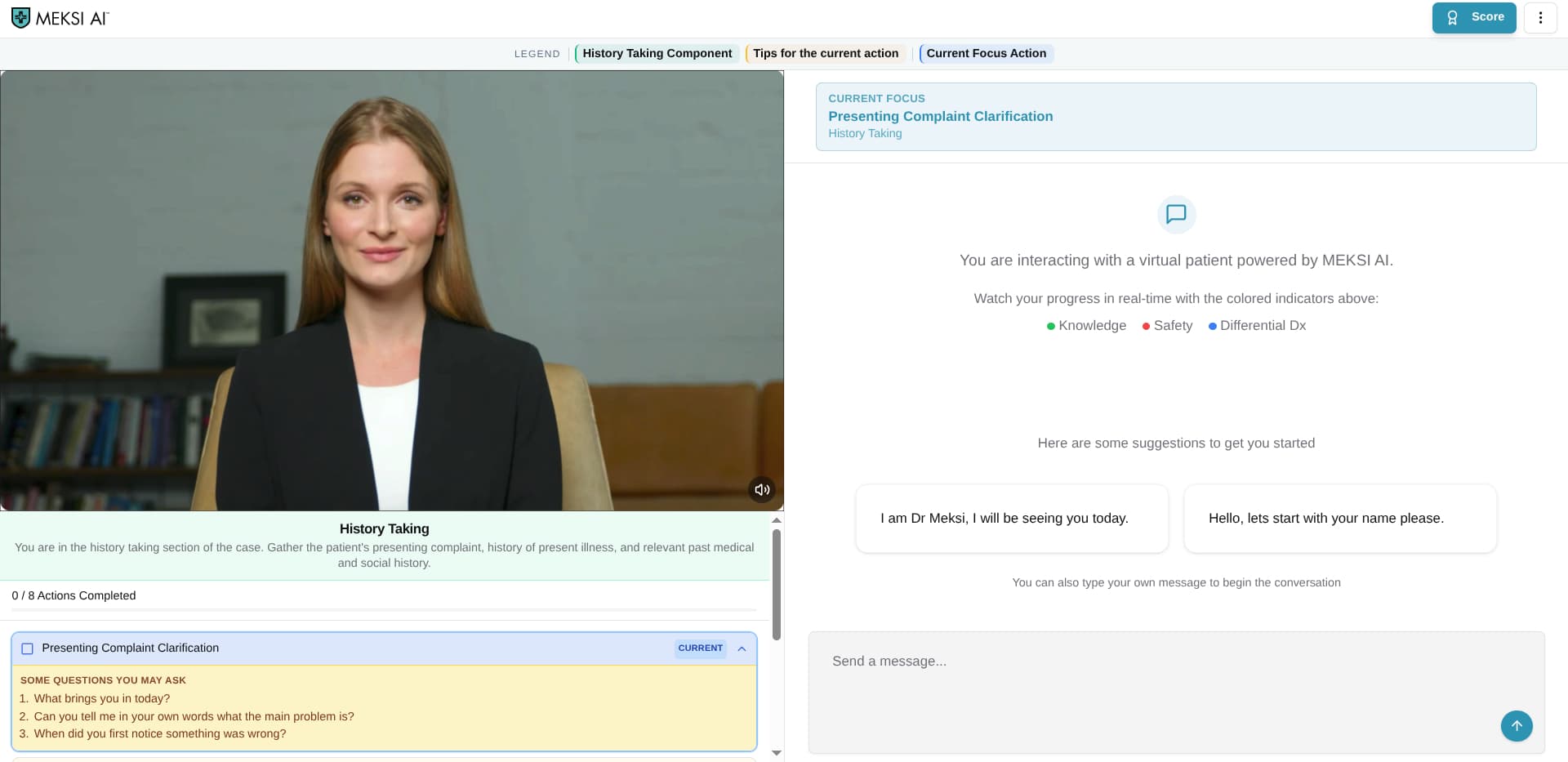Click the MEKSI AI shield logo
This screenshot has width=1568, height=762.
coord(20,18)
